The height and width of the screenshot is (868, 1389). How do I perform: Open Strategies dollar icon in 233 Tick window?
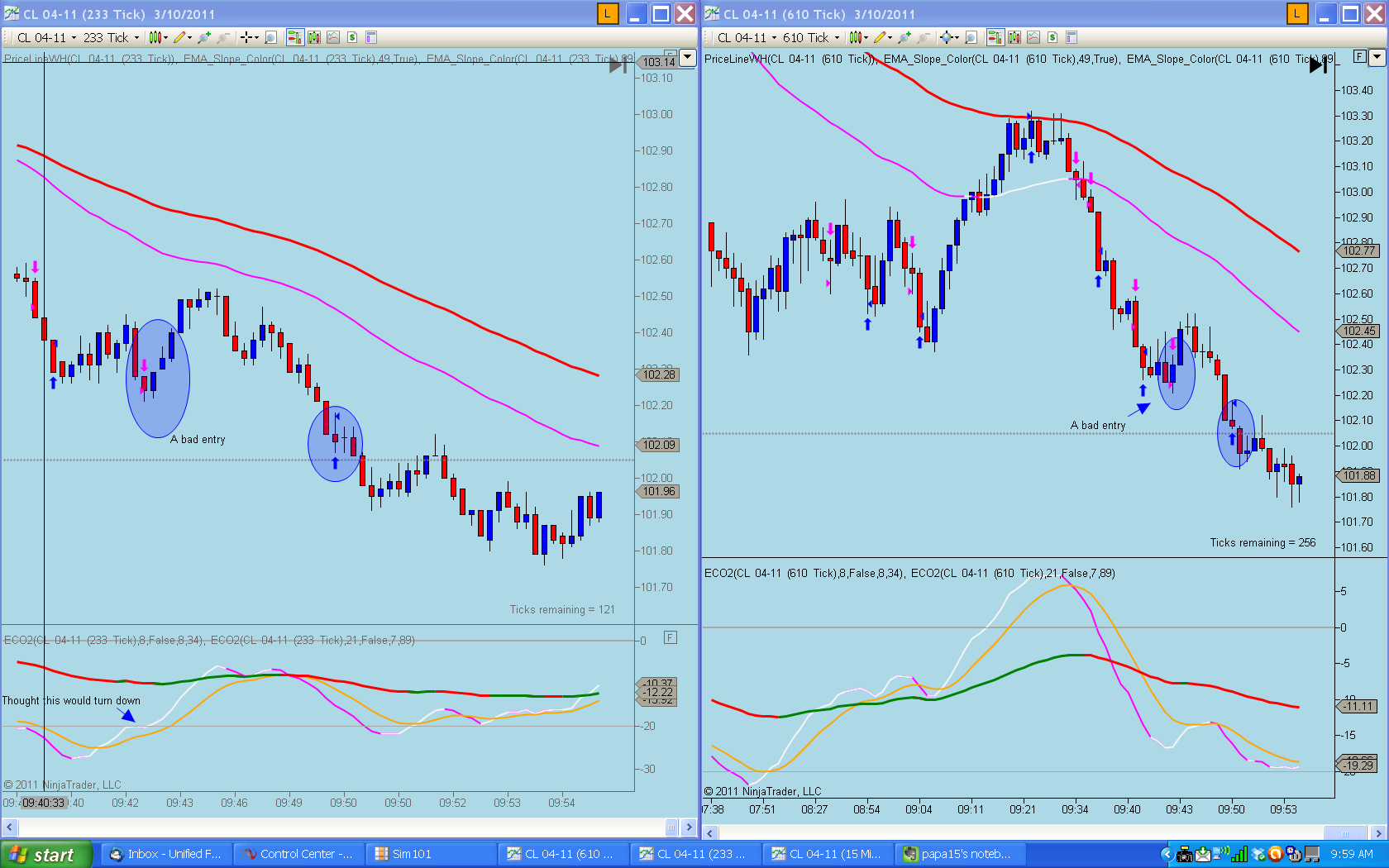[352, 37]
